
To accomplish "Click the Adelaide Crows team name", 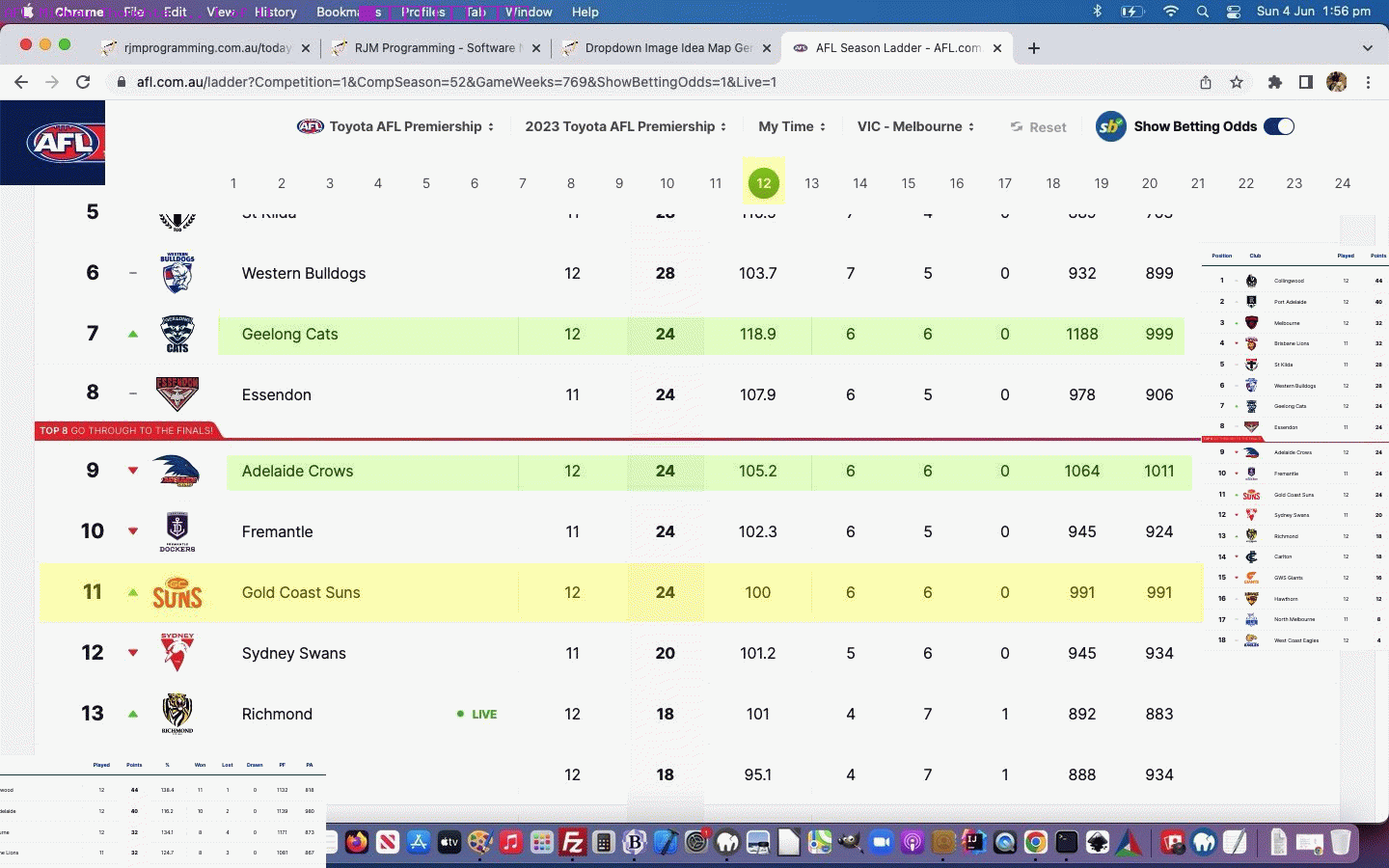I will (297, 471).
